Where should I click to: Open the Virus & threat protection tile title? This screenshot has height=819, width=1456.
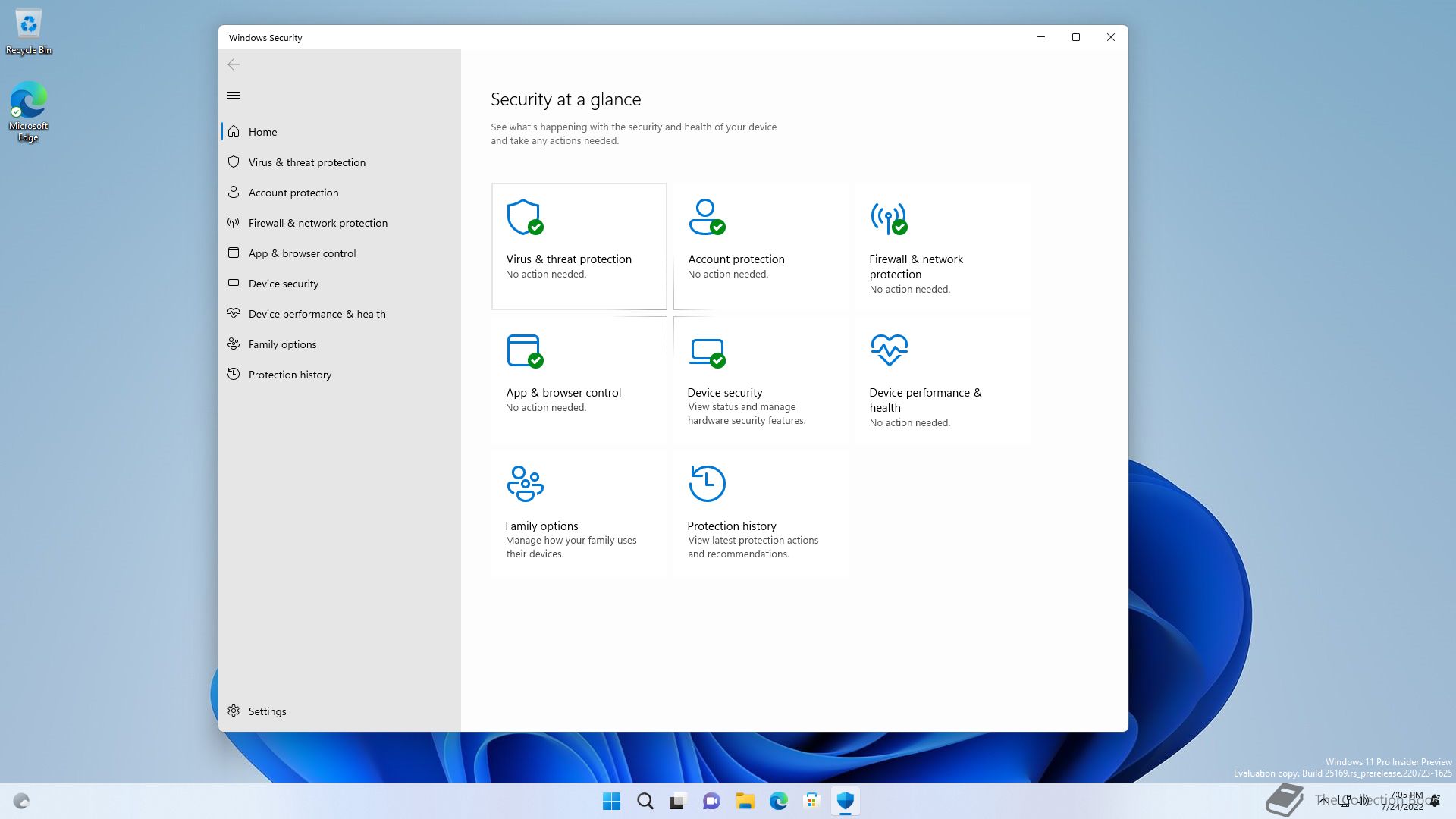click(569, 259)
